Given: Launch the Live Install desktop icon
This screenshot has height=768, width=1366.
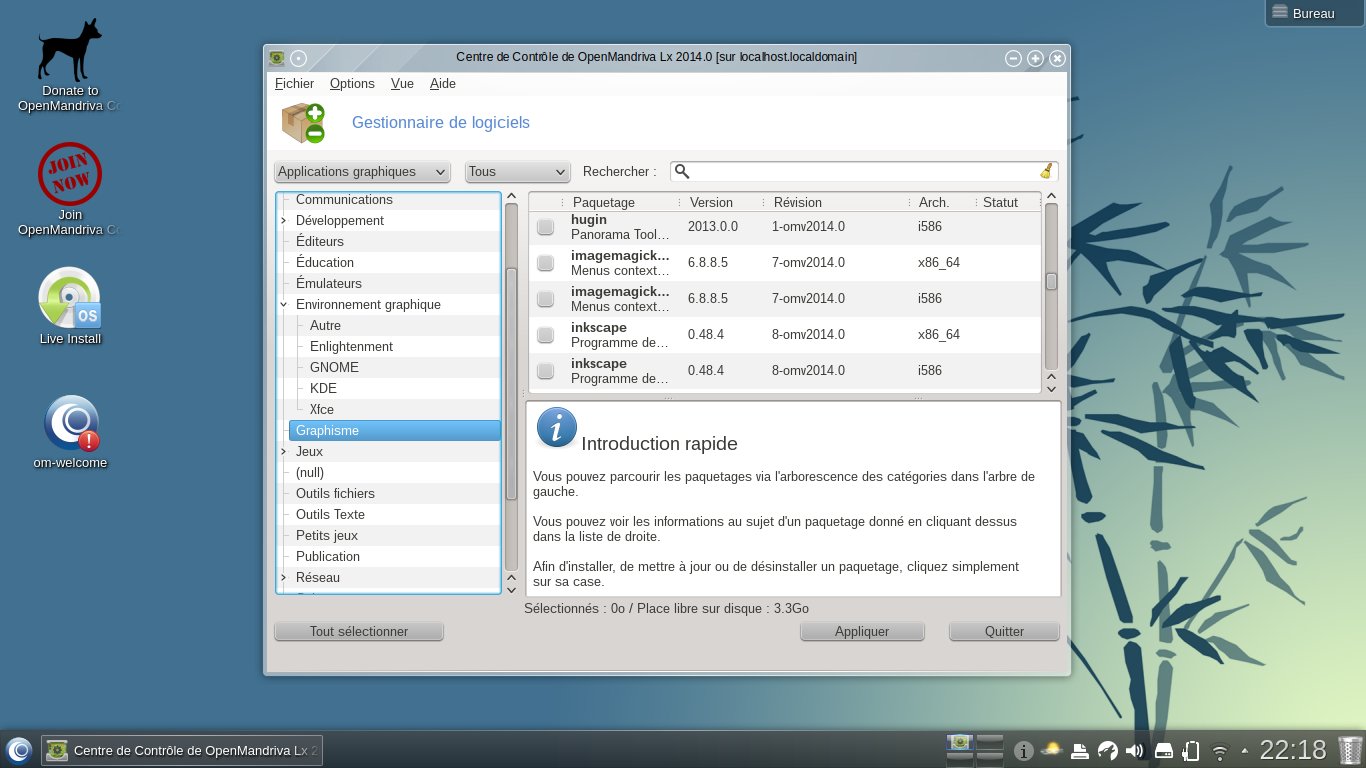Looking at the screenshot, I should coord(70,306).
